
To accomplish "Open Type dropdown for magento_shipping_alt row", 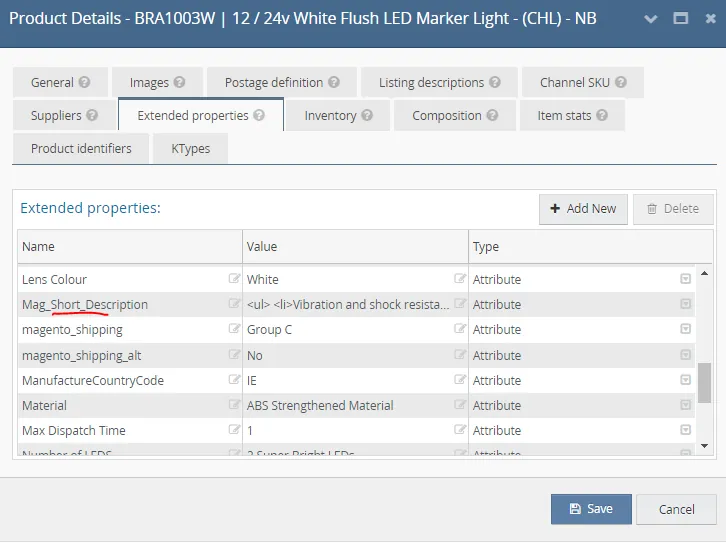I will point(686,355).
